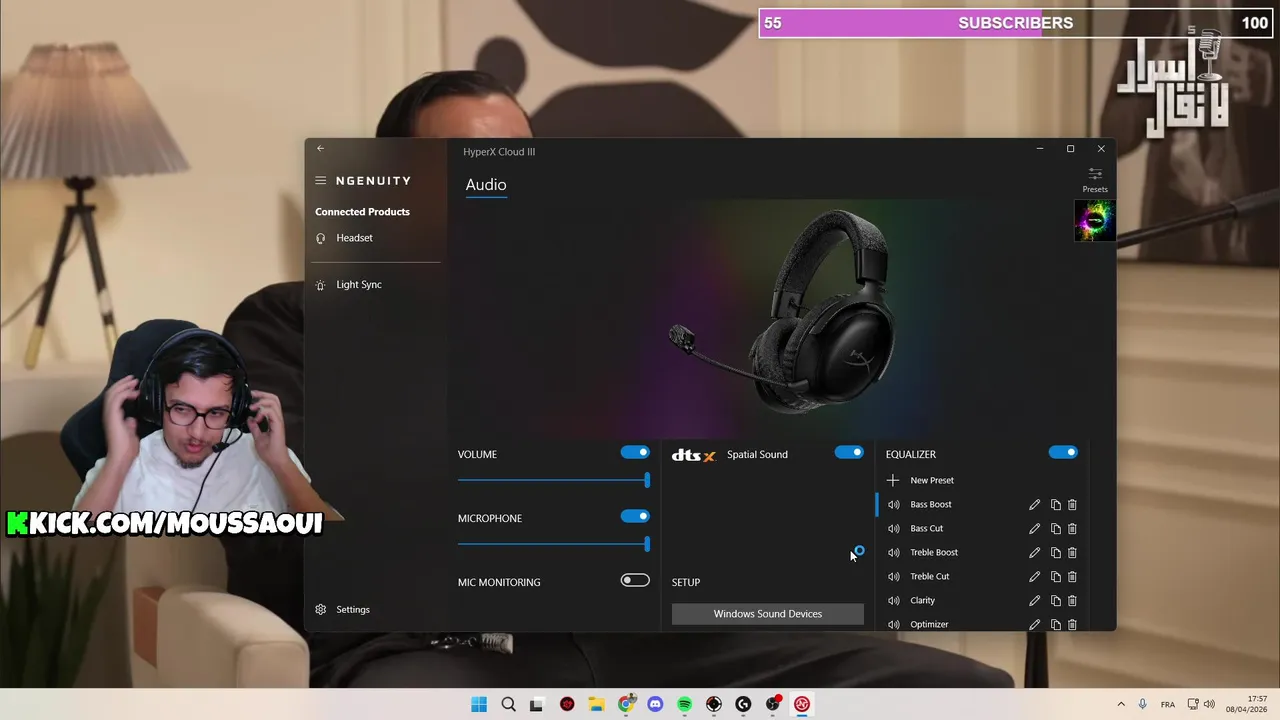Edit the Clarity preset

click(x=1035, y=600)
